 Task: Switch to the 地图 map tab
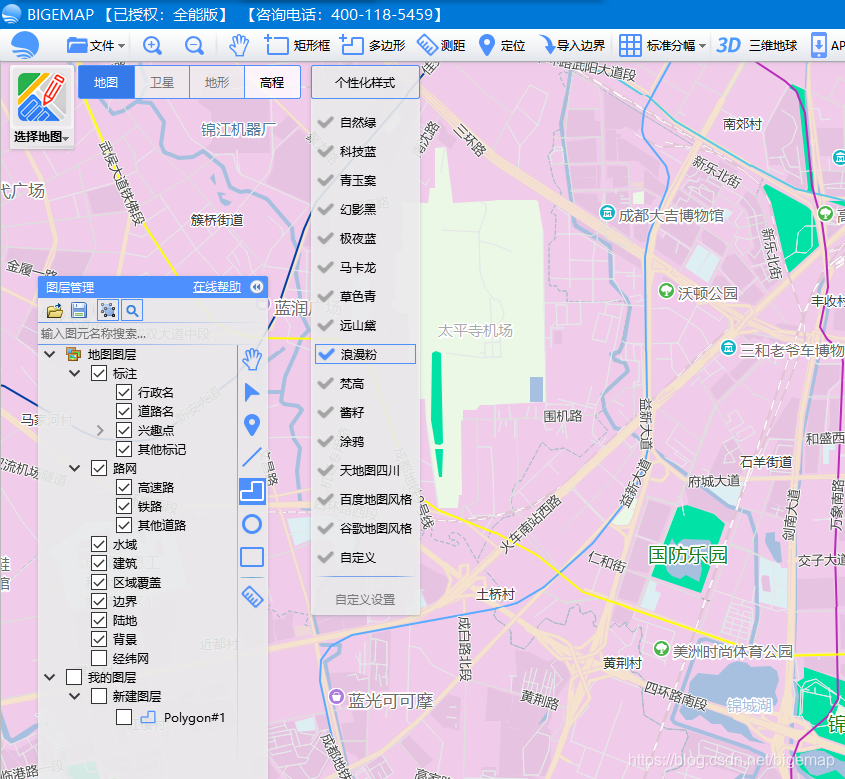click(106, 82)
